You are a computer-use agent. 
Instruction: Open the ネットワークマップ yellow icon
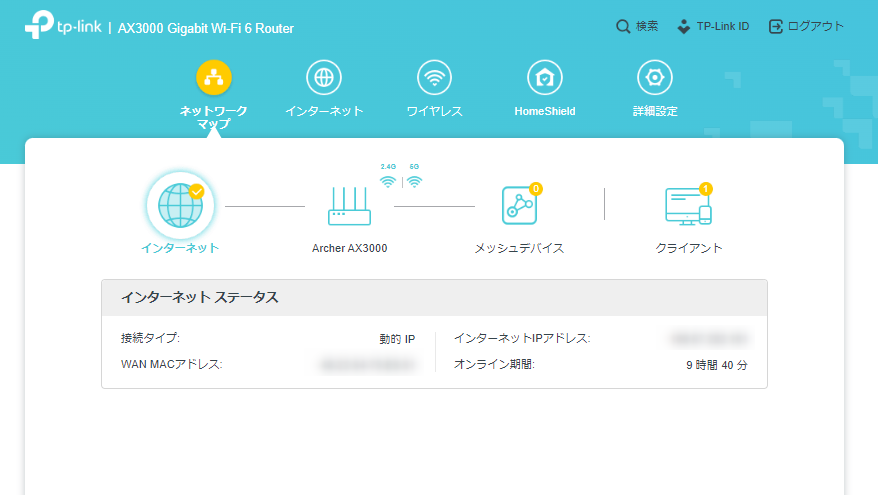pos(213,77)
